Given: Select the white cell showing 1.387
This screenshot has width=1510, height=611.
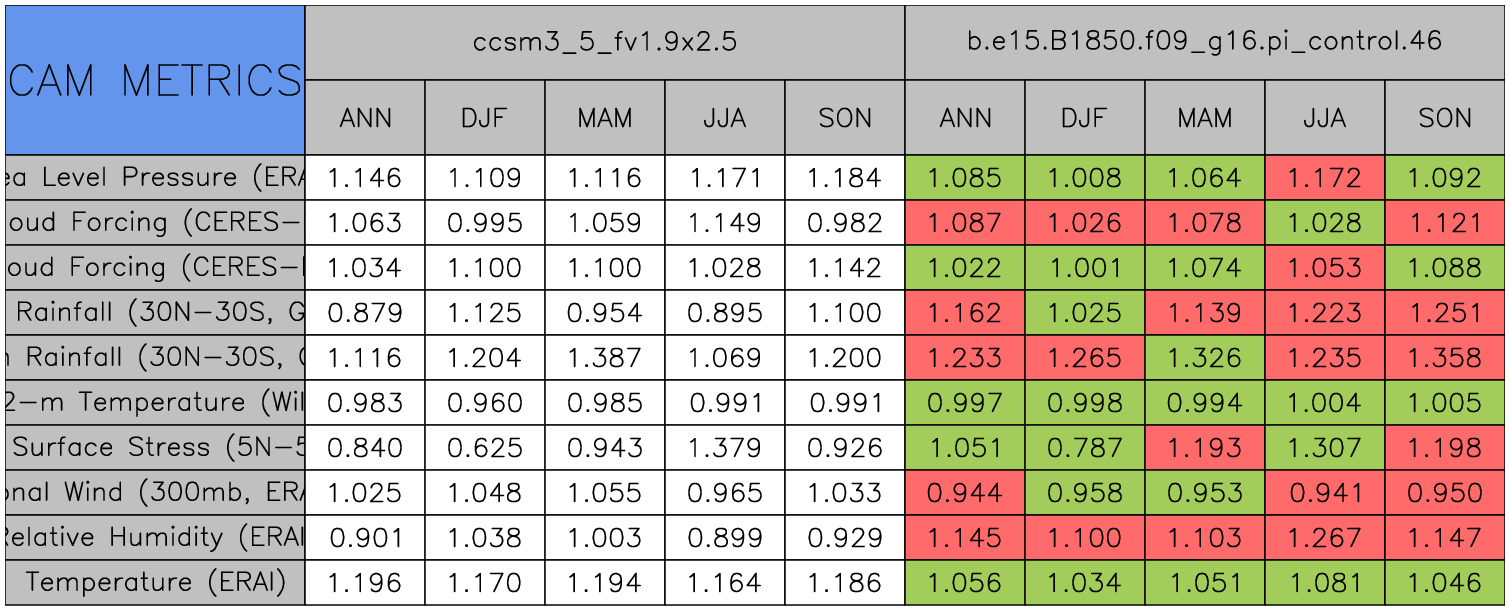Looking at the screenshot, I should (x=604, y=358).
